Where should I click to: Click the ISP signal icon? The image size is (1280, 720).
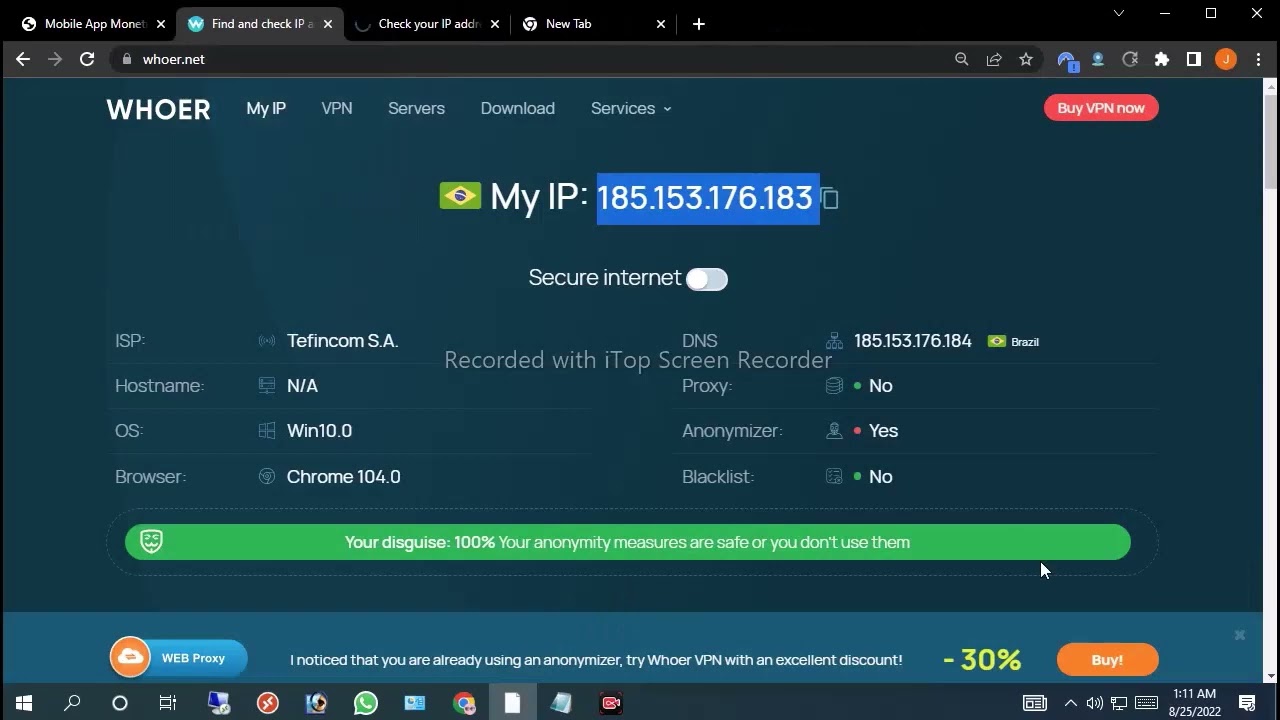(267, 341)
